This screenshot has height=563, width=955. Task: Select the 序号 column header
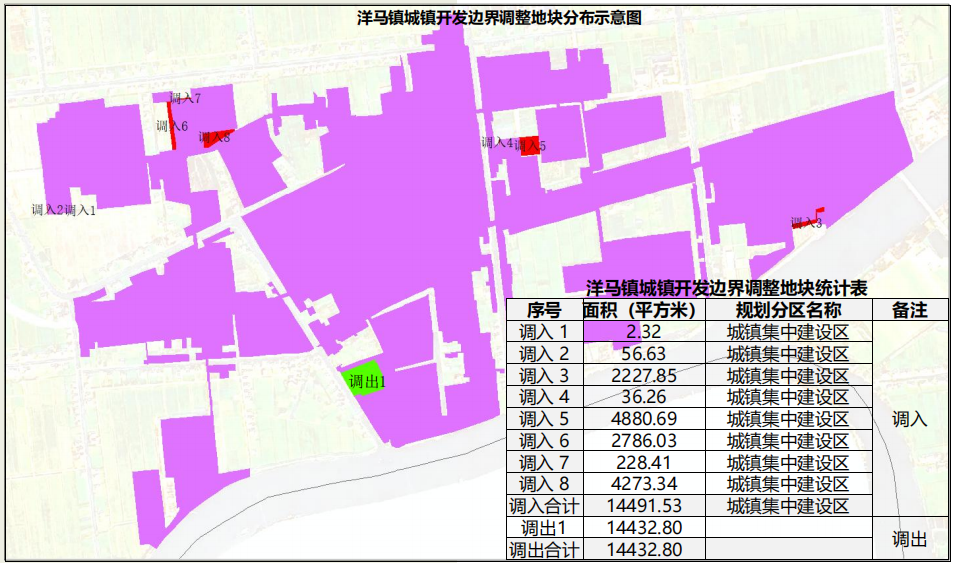[543, 310]
